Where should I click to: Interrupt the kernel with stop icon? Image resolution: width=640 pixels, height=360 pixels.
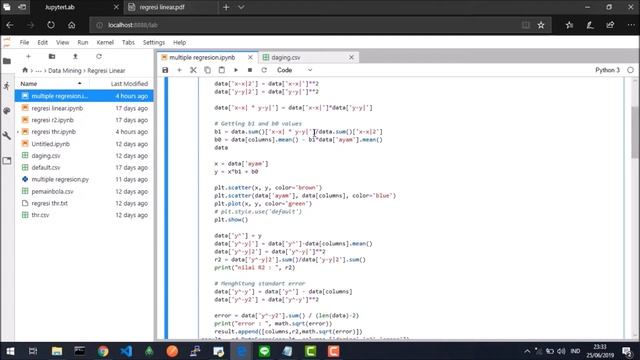click(x=250, y=70)
